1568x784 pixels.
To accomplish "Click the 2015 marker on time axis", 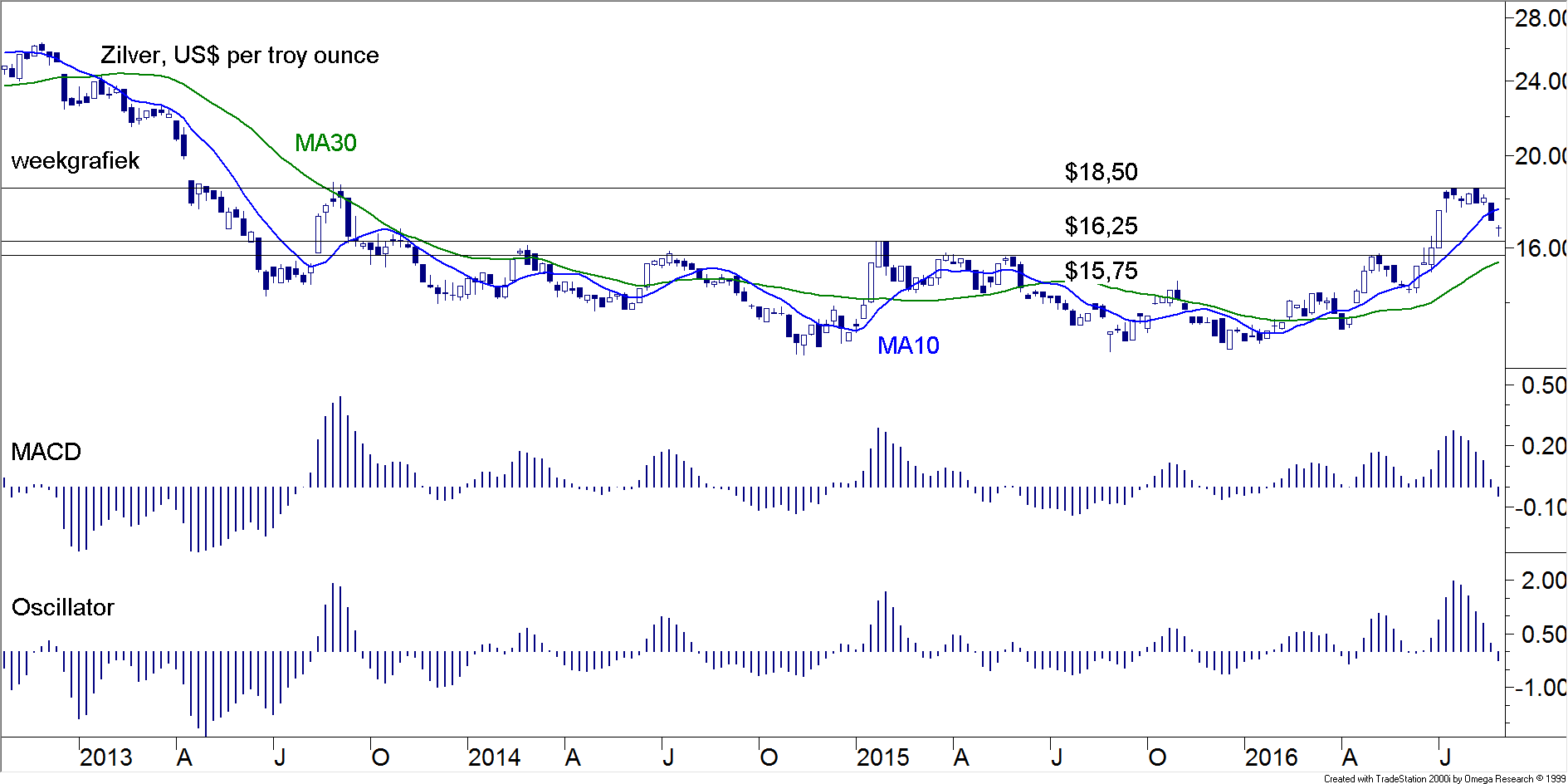I will 882,757.
